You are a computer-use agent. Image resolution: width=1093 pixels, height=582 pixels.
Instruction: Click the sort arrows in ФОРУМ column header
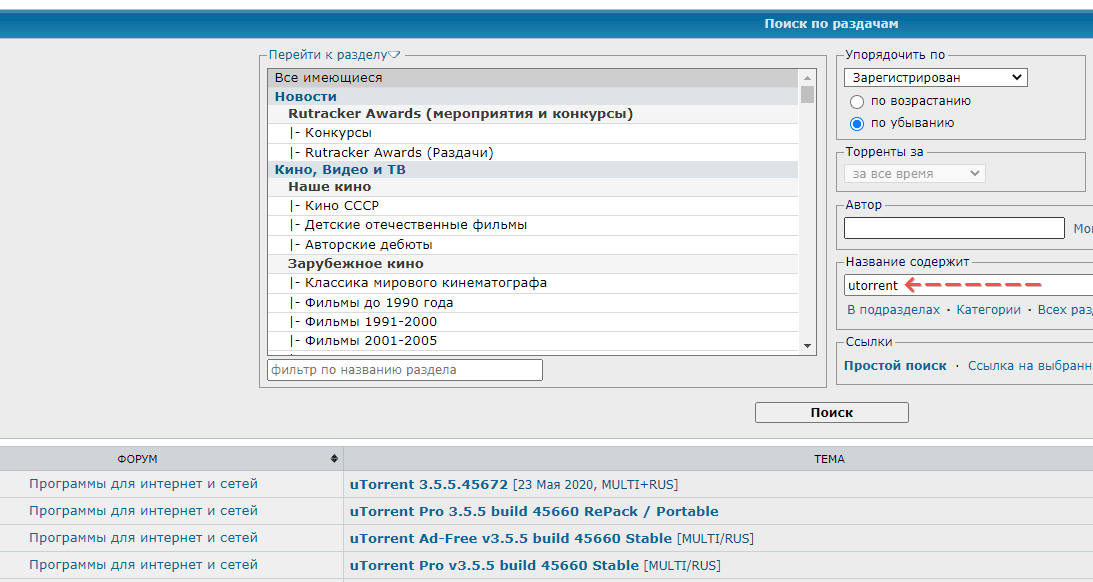coord(335,459)
